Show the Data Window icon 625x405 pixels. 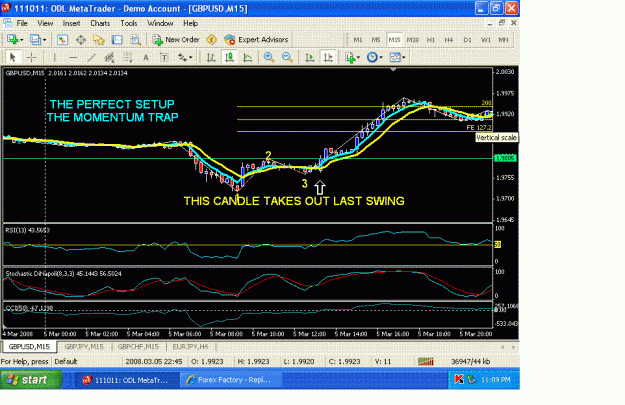point(81,39)
